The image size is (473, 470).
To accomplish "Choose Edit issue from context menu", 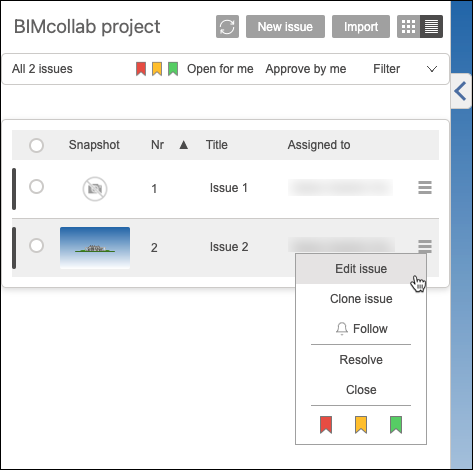I will click(x=361, y=269).
